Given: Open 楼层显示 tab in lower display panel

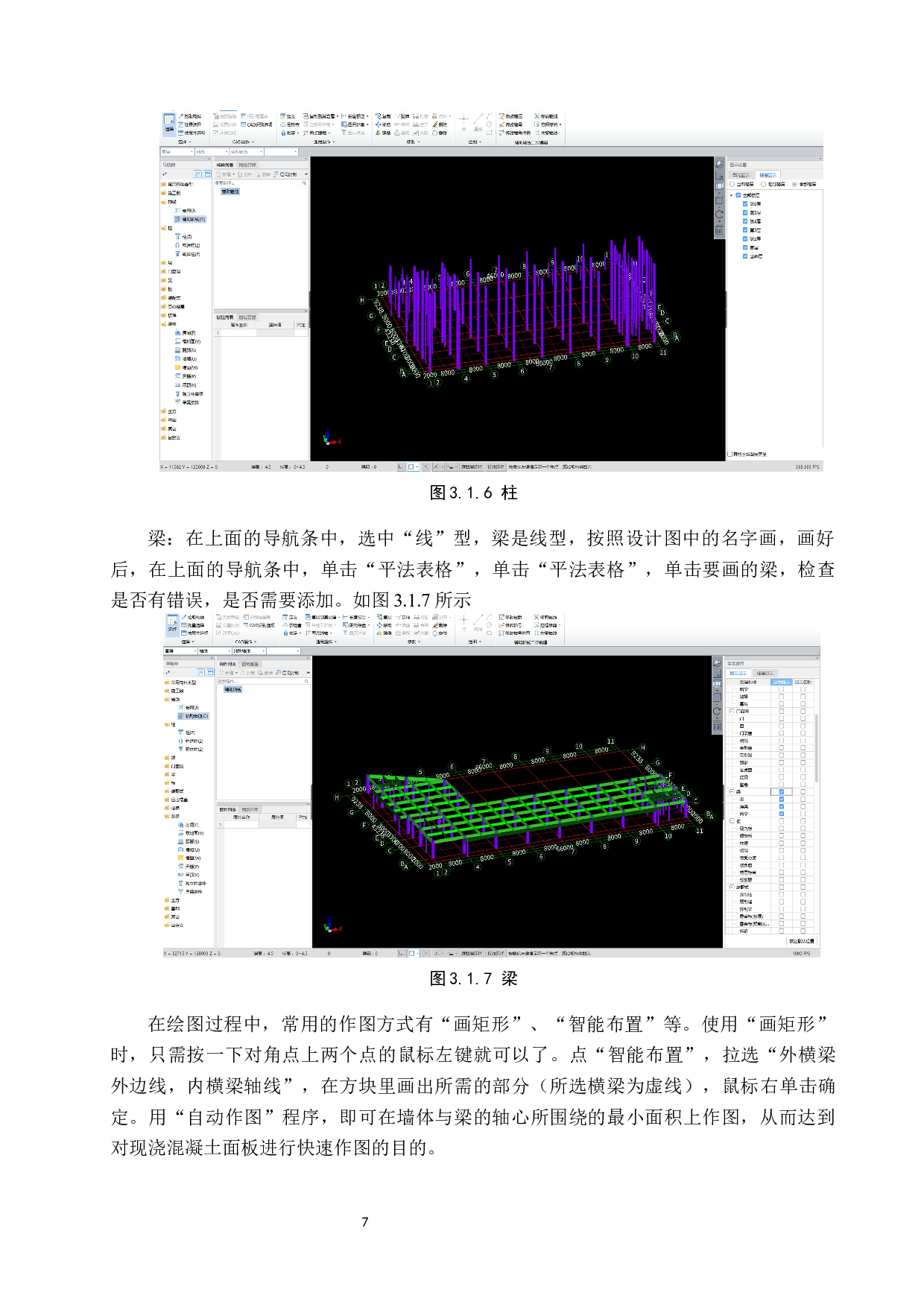Looking at the screenshot, I should 765,673.
